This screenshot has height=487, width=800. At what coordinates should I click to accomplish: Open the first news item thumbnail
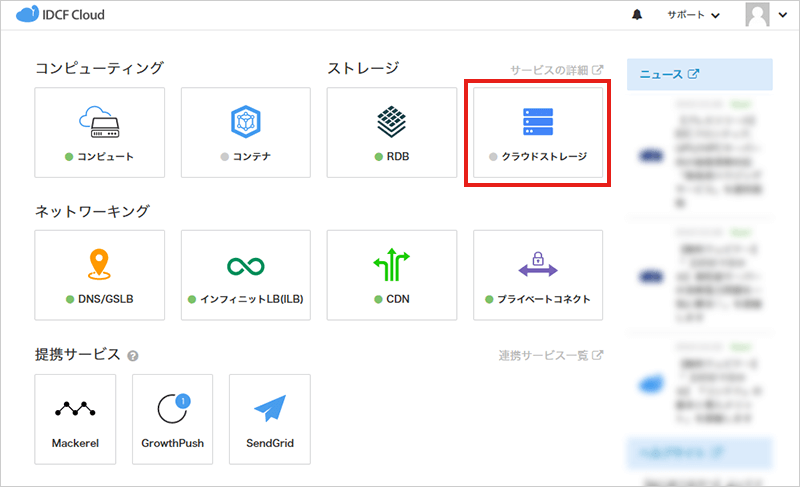click(x=651, y=156)
